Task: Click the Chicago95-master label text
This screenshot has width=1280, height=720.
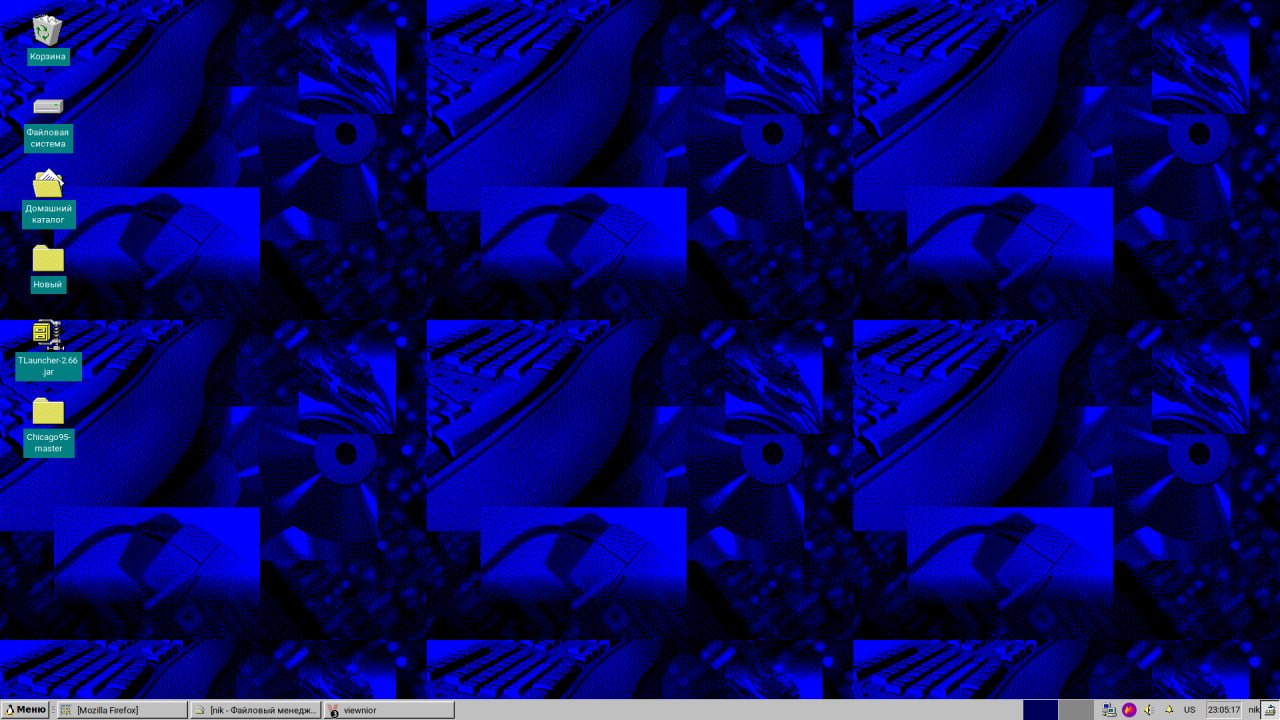Action: click(x=48, y=443)
